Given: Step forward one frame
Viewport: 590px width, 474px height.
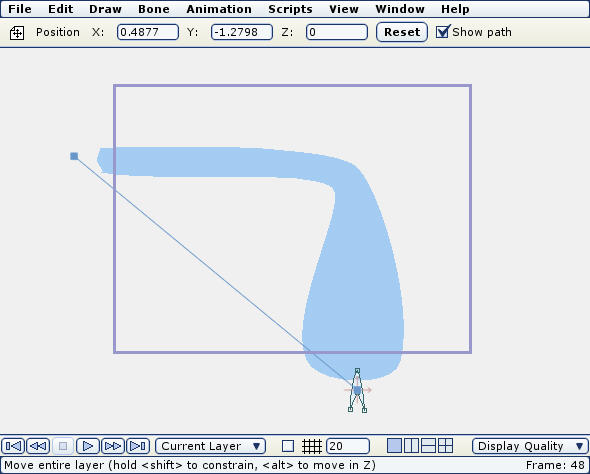Looking at the screenshot, I should 113,446.
